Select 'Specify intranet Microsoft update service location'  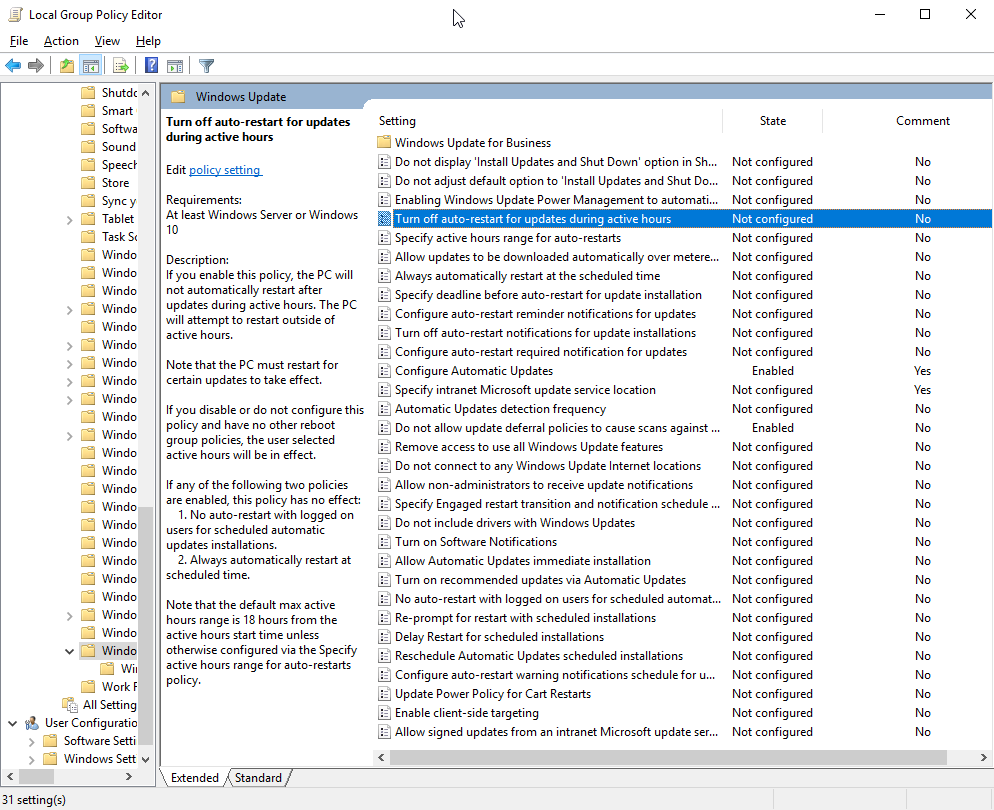(x=525, y=390)
